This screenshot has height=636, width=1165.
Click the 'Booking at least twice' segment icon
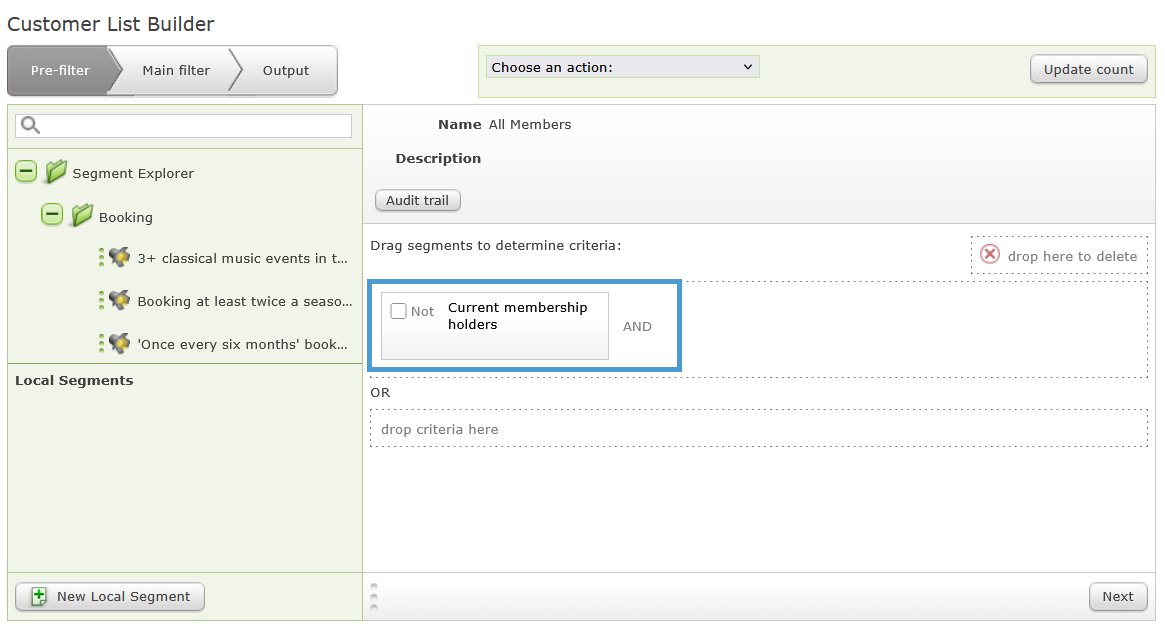click(x=119, y=300)
